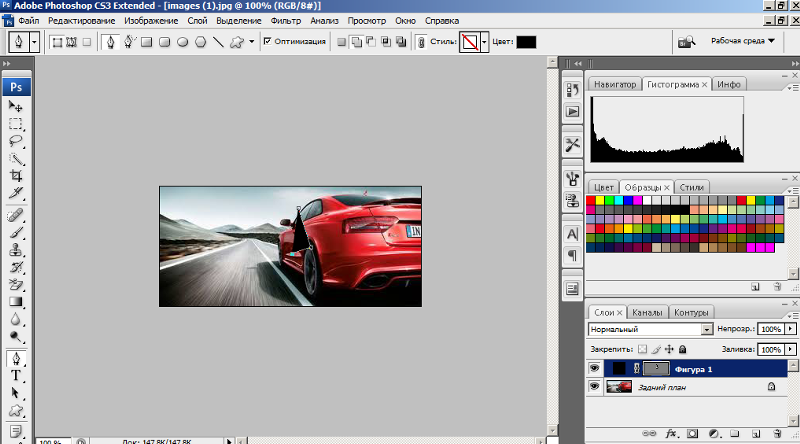Pick the yellow swatch in top row
Screen dimensions: 800x444
point(600,200)
